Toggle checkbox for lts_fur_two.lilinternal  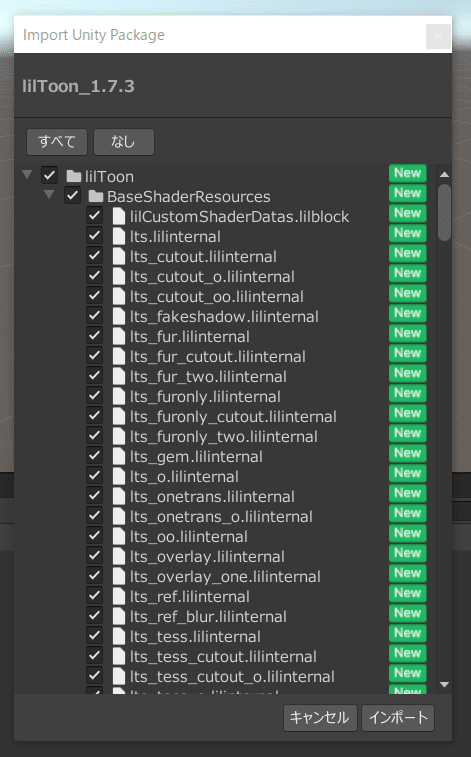coord(95,376)
